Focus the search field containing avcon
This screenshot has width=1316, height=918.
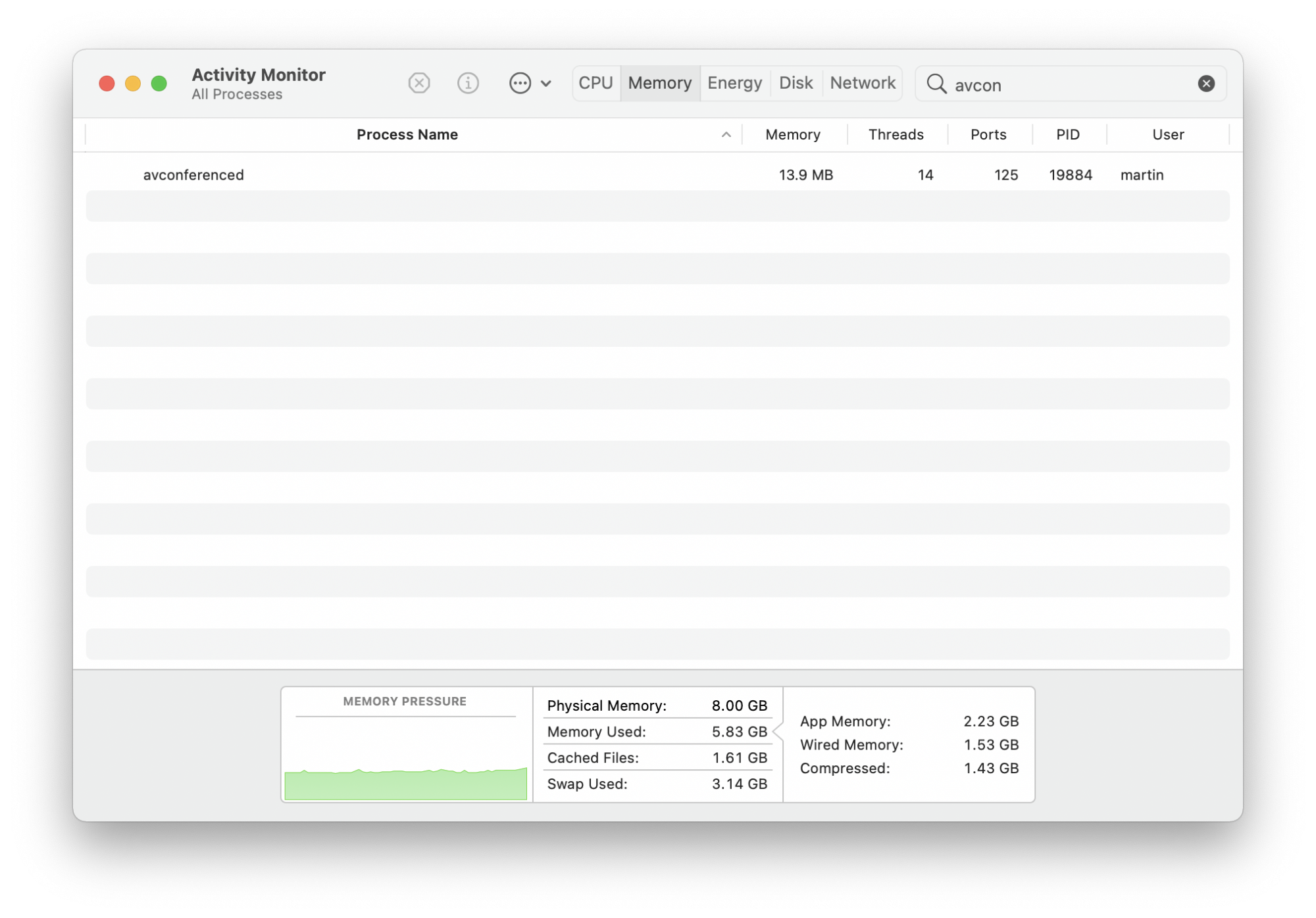point(1071,84)
